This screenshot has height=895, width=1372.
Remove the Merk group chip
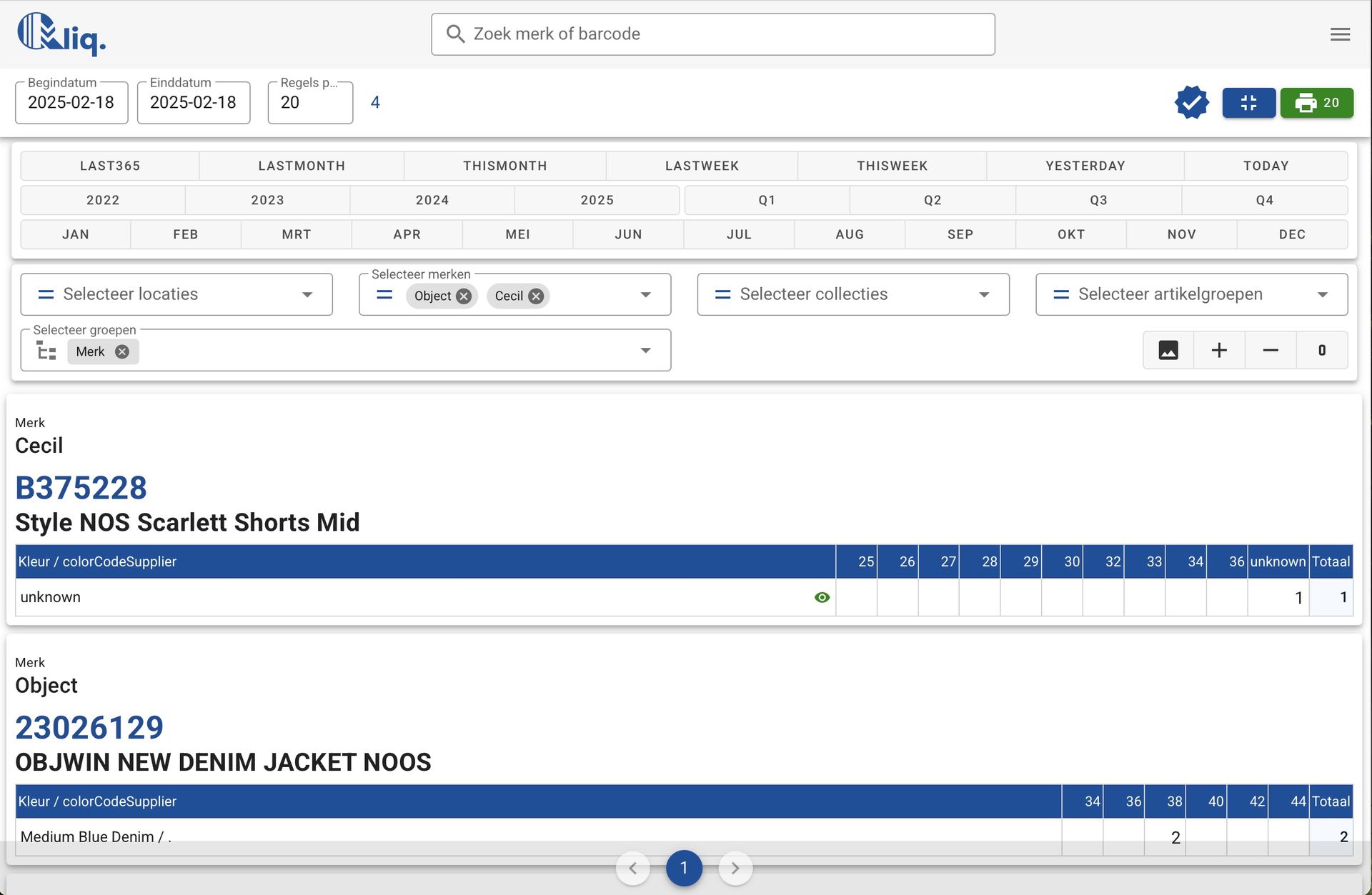click(x=122, y=351)
